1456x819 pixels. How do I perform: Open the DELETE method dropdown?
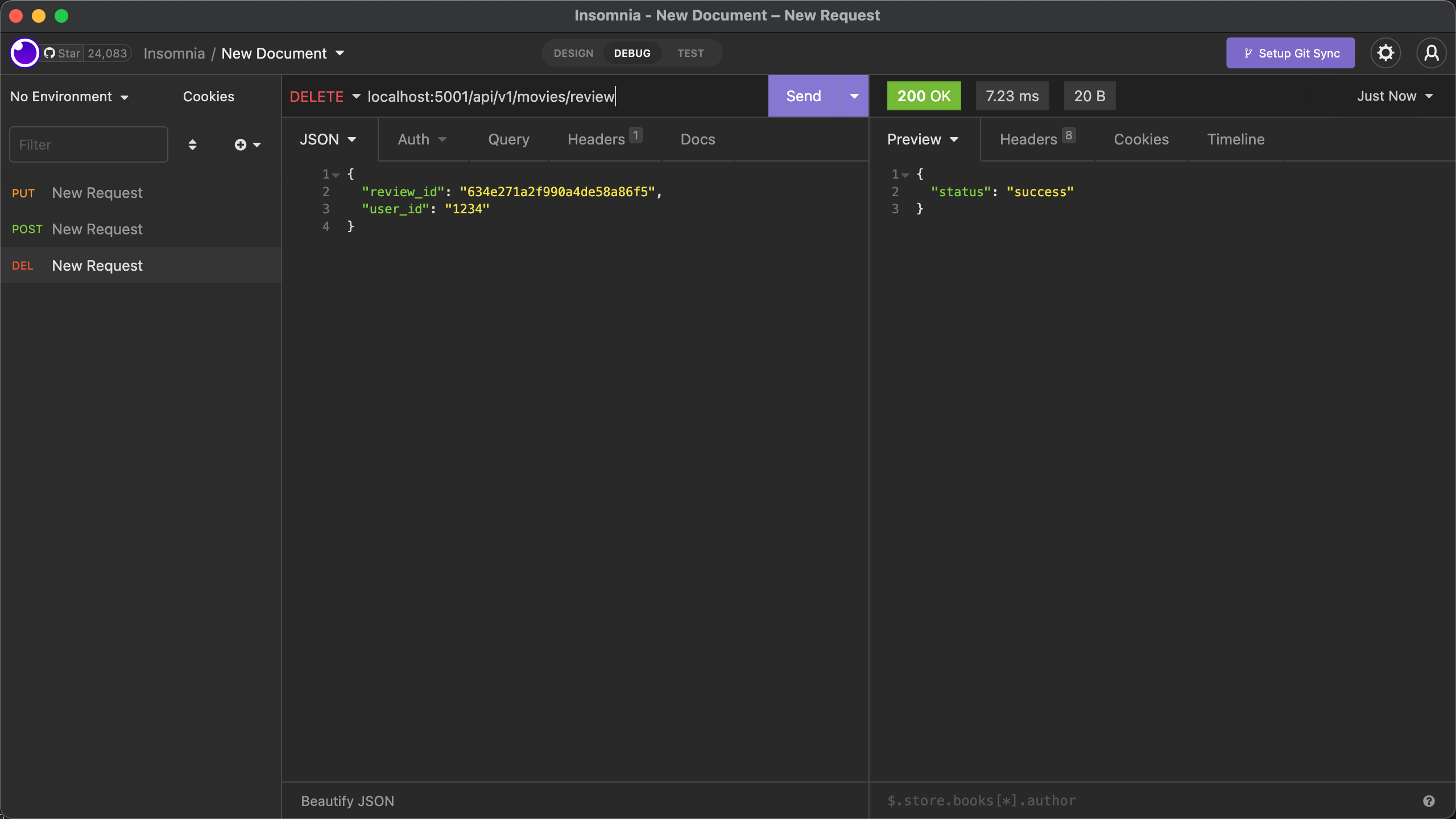[x=325, y=96]
